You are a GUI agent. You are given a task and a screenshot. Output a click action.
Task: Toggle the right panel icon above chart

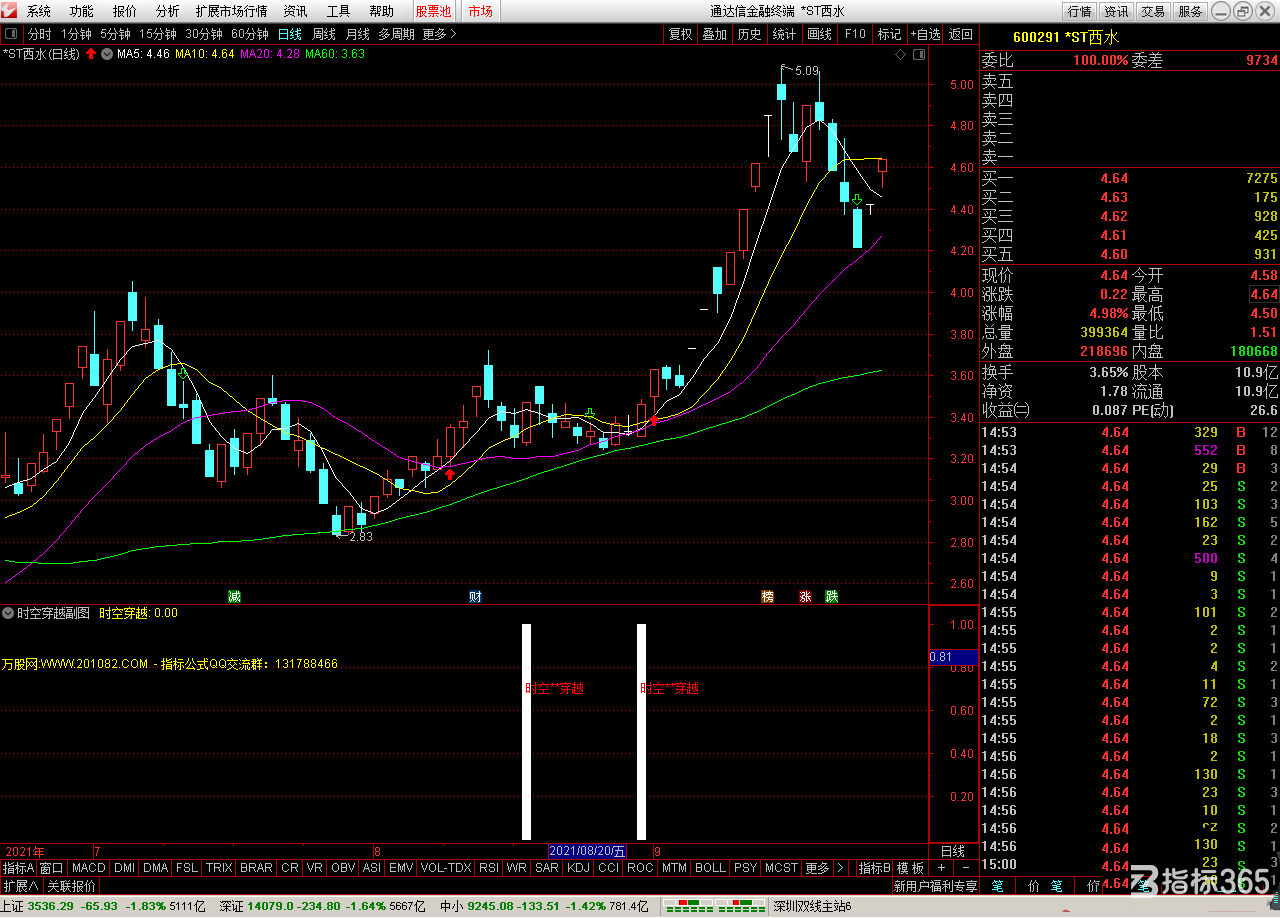tap(917, 54)
